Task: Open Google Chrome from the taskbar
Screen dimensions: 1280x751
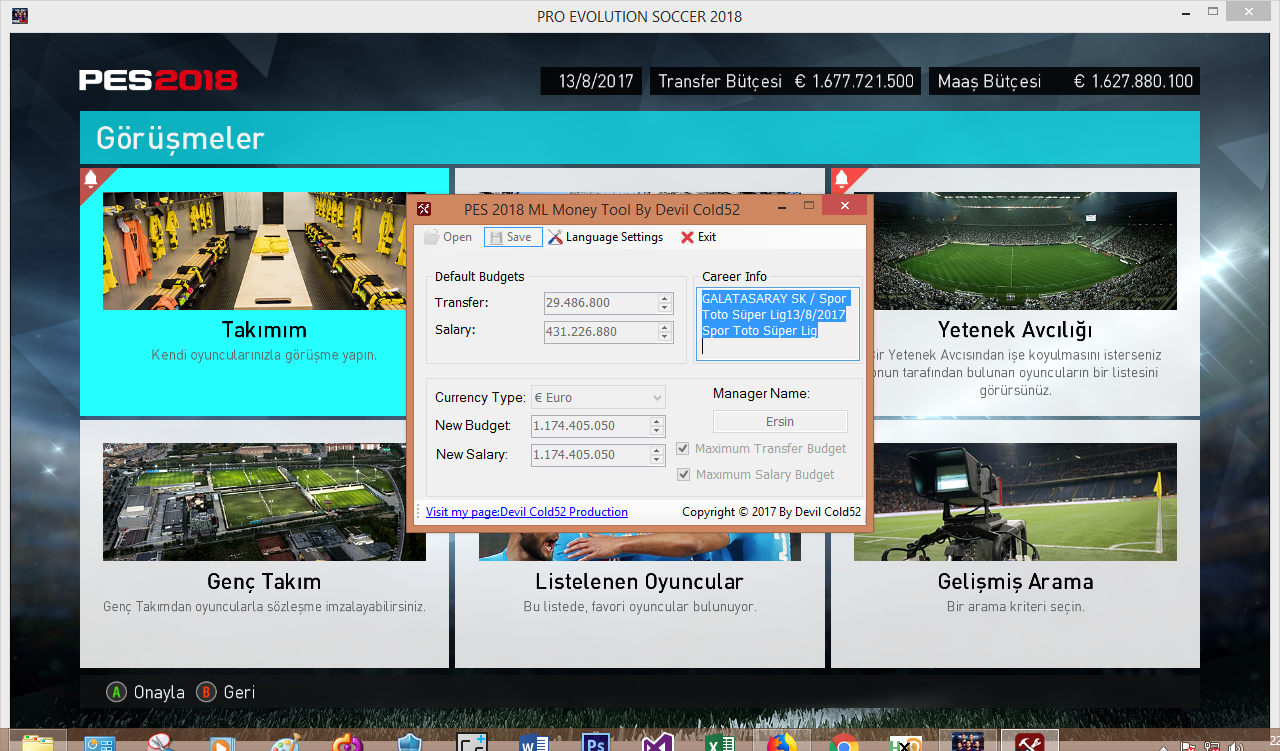Action: (x=843, y=742)
